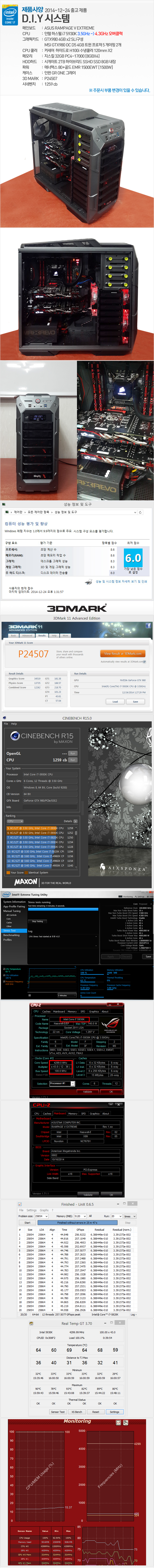Image resolution: width=154 pixels, height=1568 pixels.
Task: Click Validate in the CPU-Z processor window
Action: [88, 1091]
